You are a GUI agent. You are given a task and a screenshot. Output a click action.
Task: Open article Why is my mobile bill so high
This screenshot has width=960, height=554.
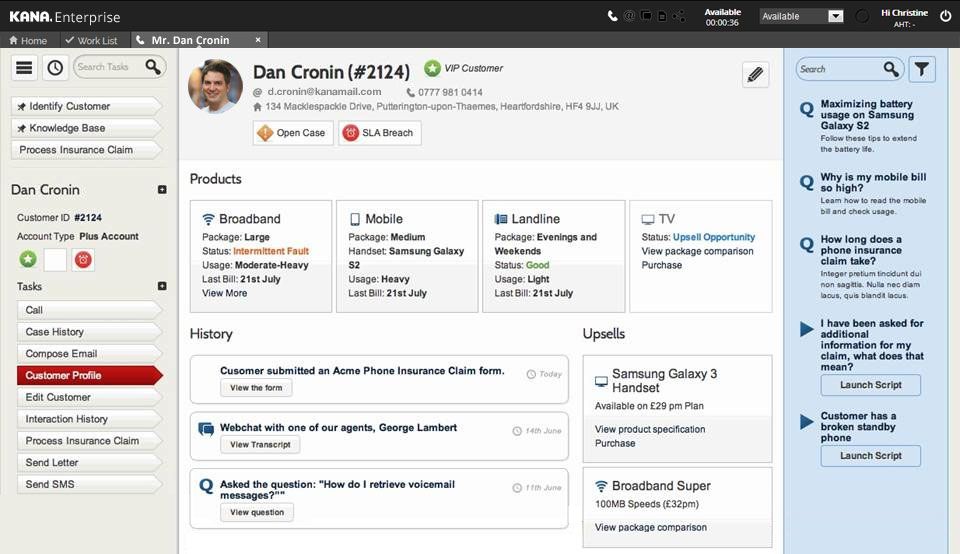873,182
